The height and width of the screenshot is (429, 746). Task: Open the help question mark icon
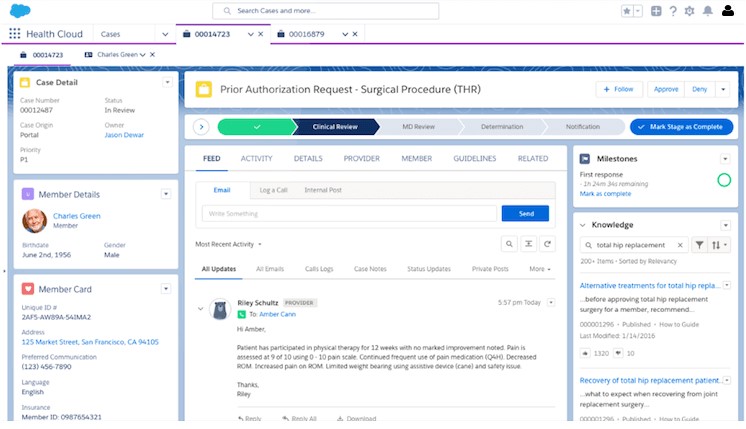pyautogui.click(x=673, y=11)
